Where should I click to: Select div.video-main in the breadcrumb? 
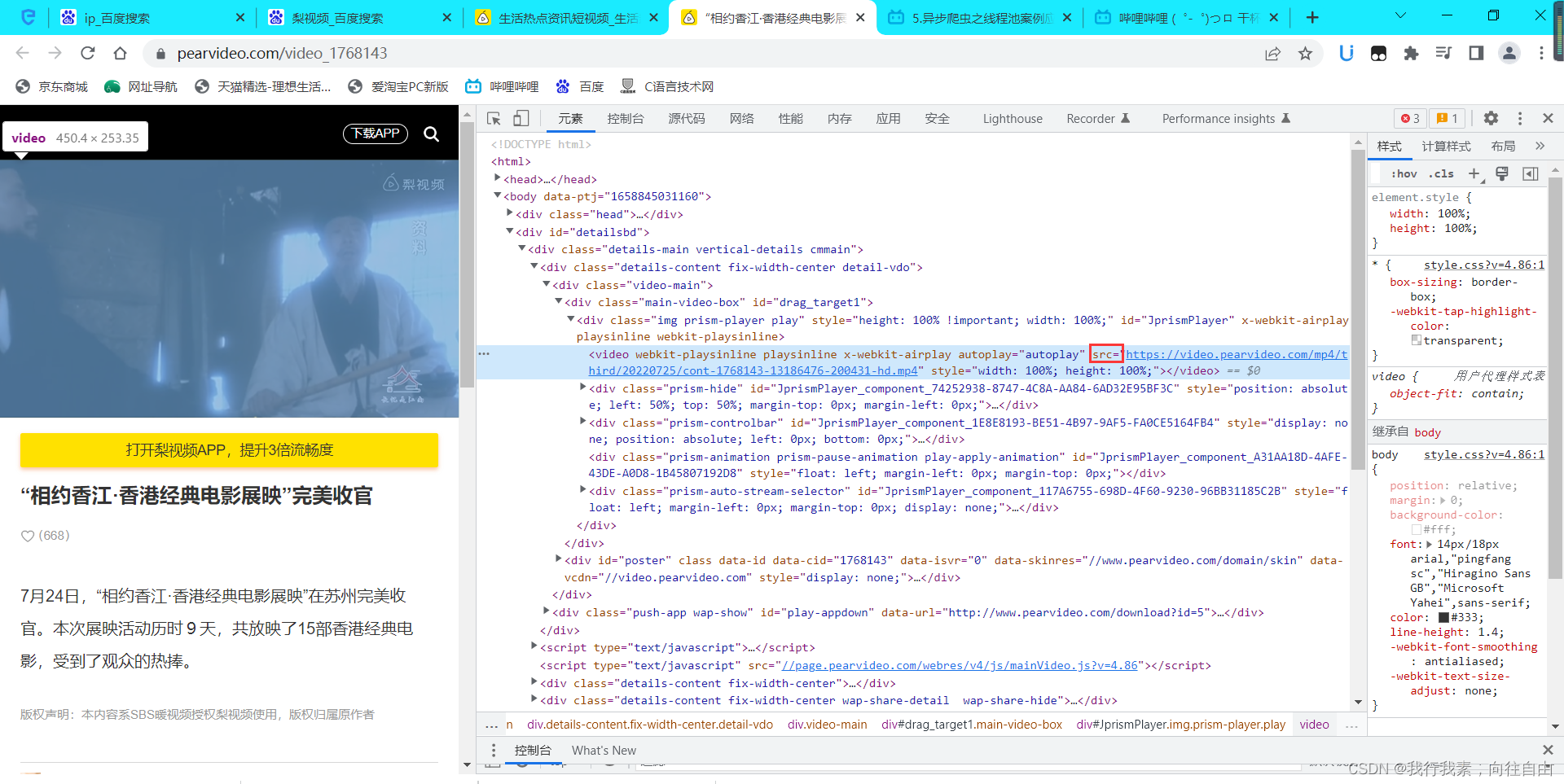click(827, 725)
